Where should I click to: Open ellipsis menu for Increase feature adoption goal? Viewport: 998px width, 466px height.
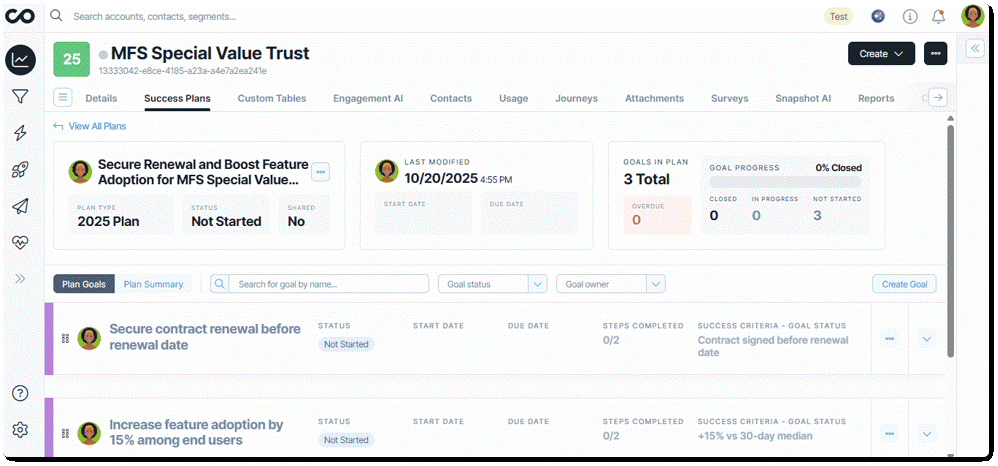(x=890, y=434)
